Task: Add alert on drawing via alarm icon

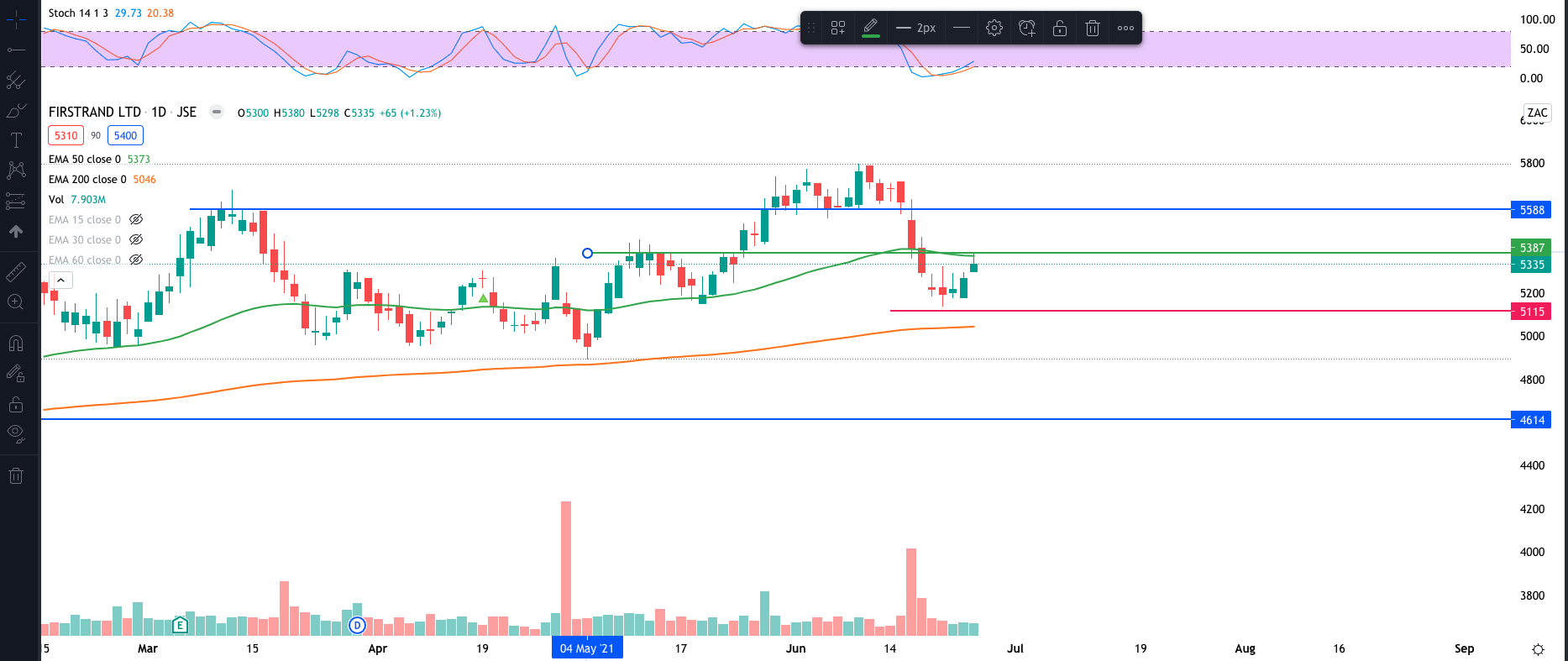Action: click(x=1026, y=28)
